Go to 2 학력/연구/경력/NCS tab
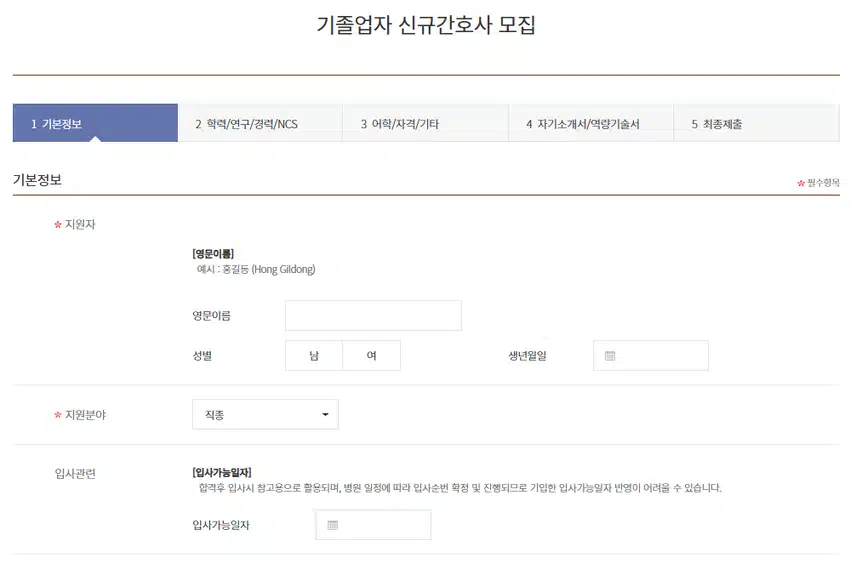 point(260,123)
